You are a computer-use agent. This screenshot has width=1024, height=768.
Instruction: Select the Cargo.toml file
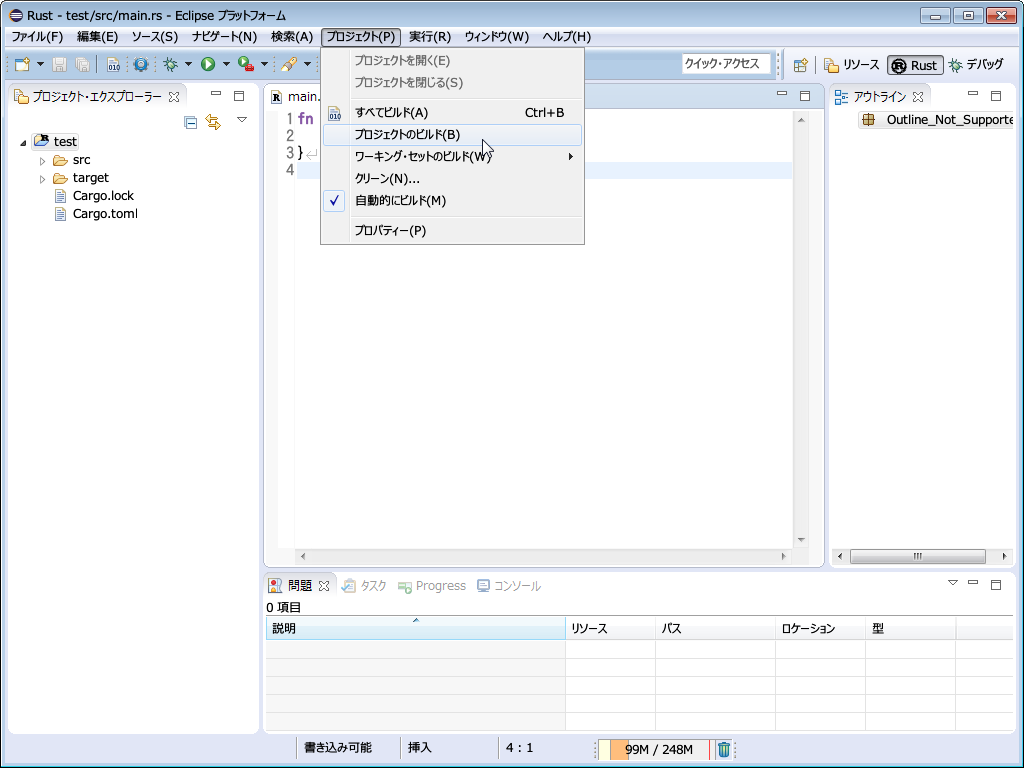[x=96, y=214]
